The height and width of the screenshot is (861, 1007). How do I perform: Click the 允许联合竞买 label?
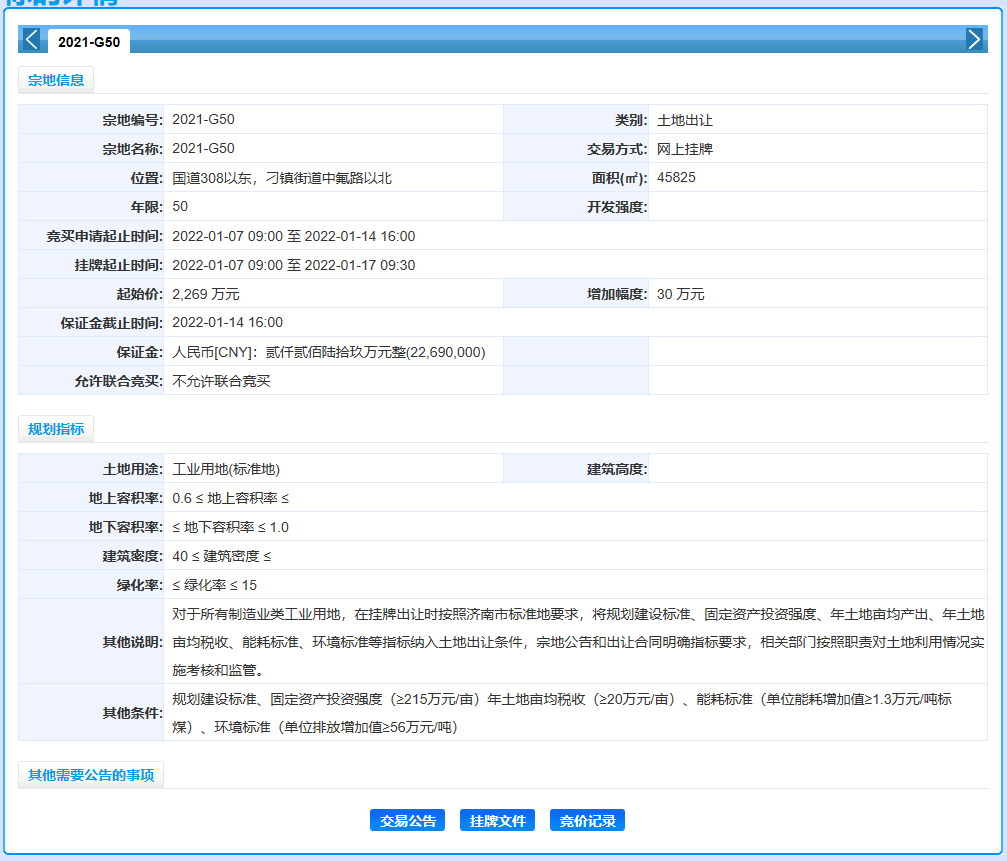pos(118,381)
